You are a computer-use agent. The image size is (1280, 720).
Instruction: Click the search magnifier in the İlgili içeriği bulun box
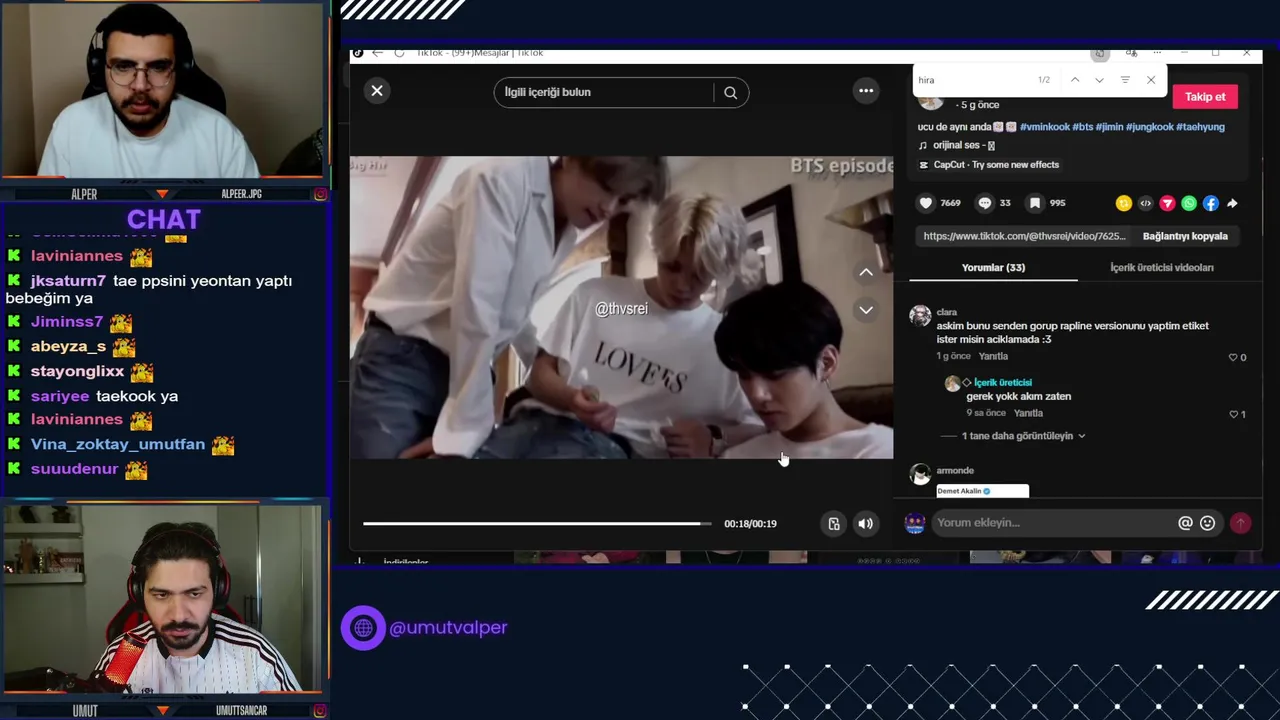(731, 93)
